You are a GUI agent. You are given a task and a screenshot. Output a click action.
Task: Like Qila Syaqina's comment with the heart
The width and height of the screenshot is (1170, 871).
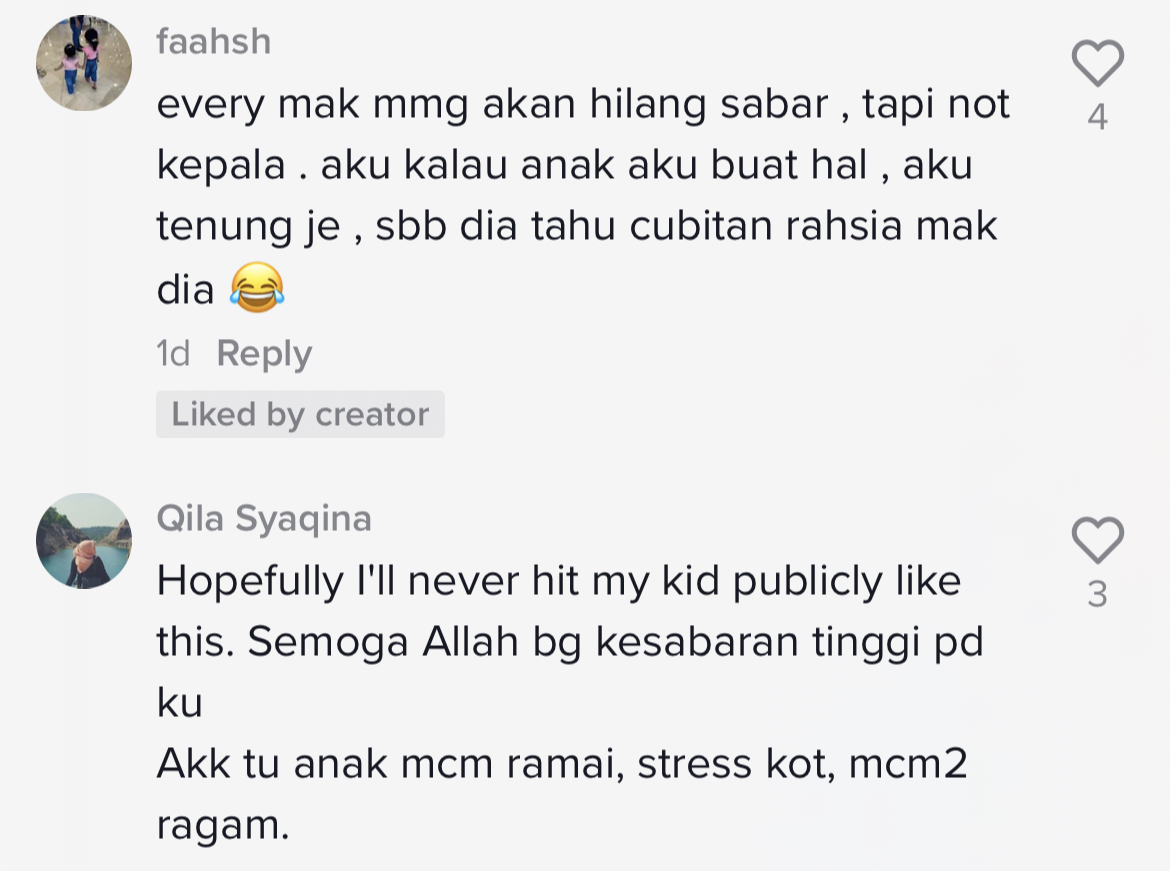coord(1097,541)
